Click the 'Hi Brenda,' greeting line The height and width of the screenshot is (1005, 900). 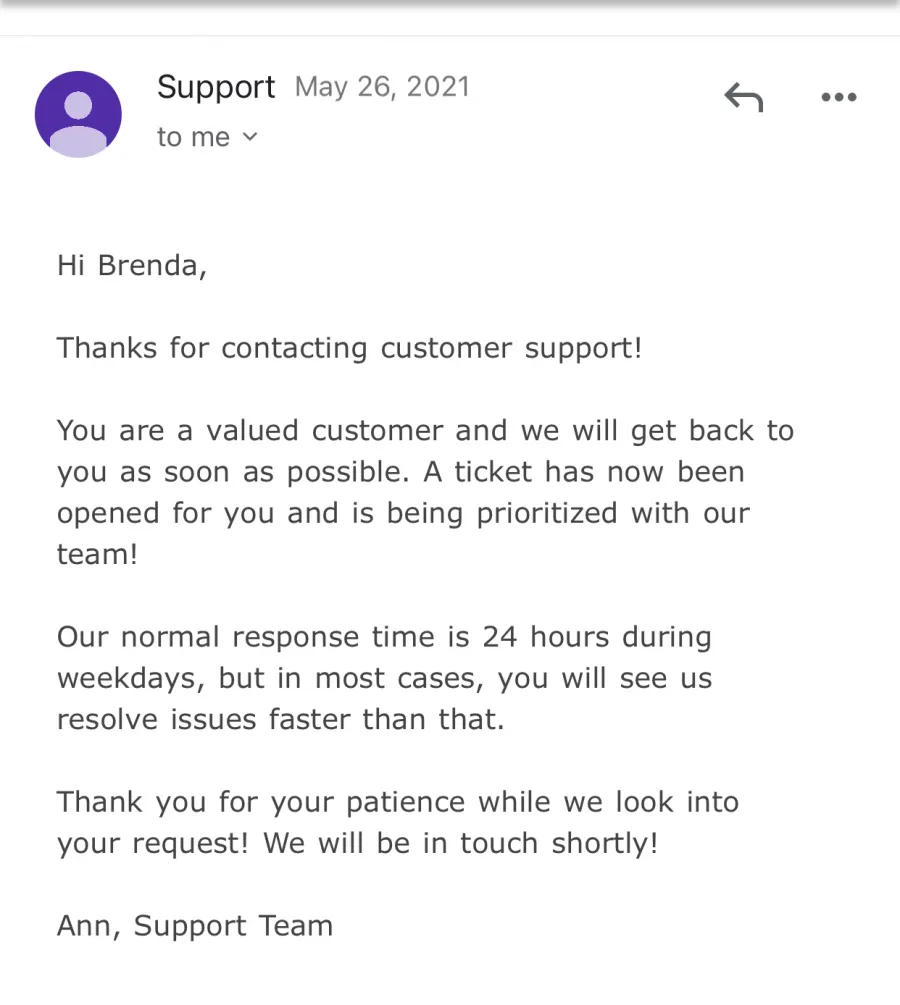(x=132, y=265)
